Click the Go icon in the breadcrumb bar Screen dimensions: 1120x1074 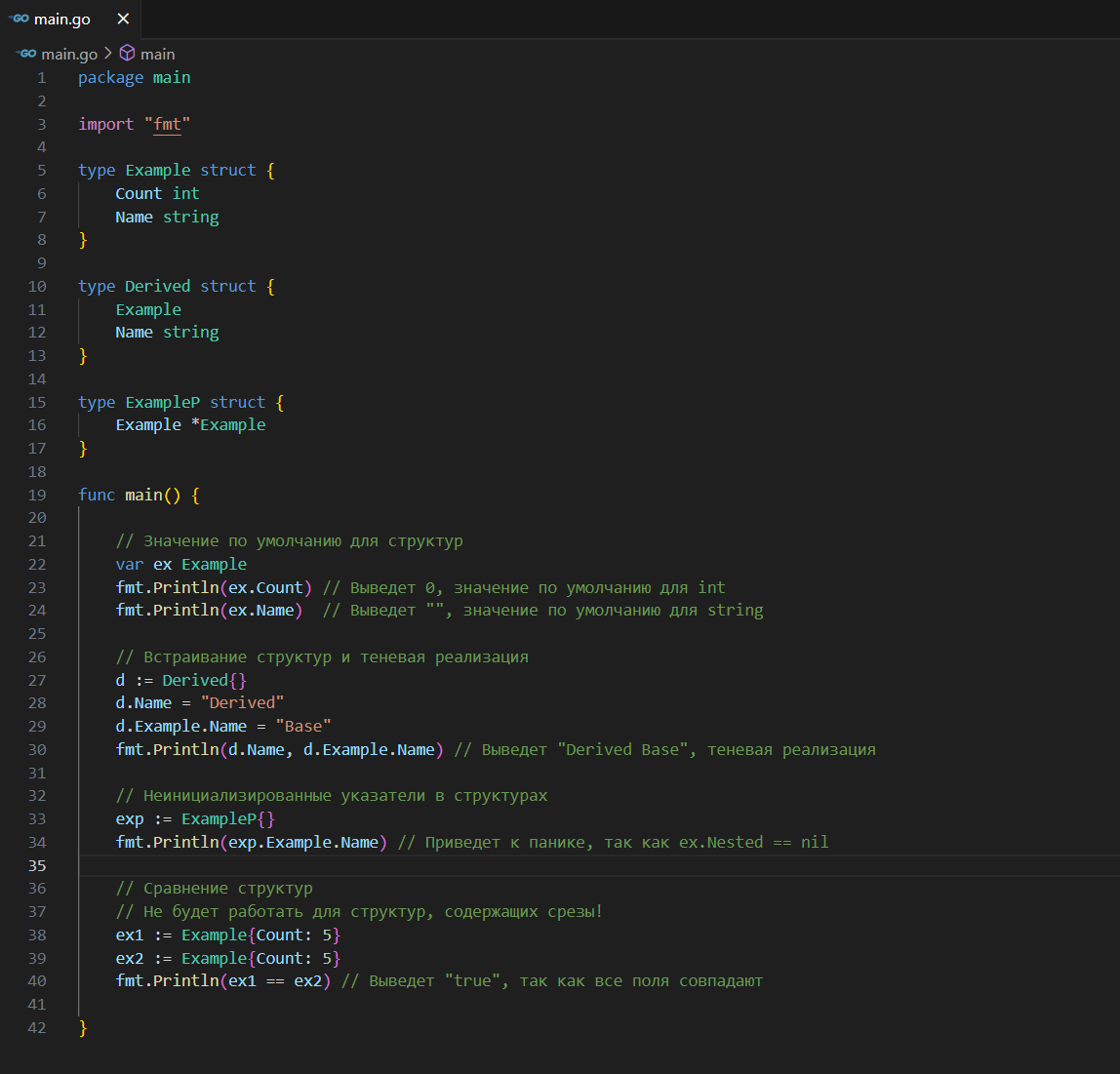[x=27, y=54]
